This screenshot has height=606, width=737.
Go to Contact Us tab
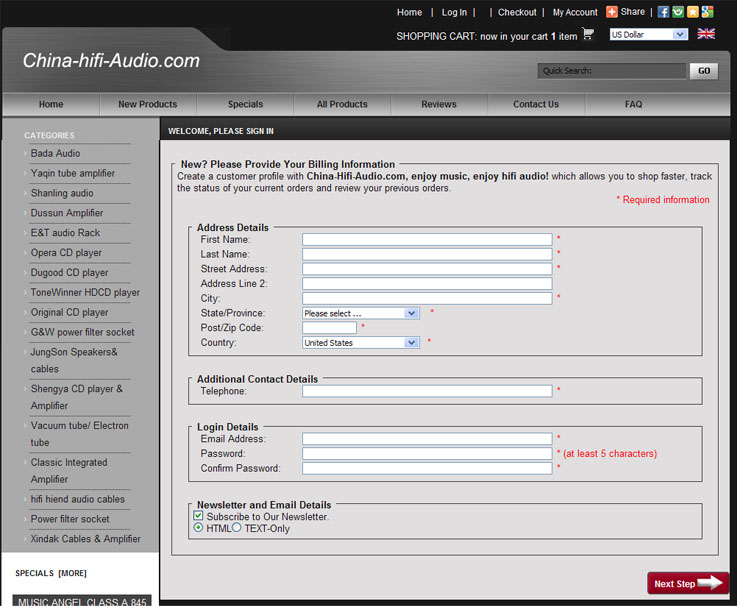pos(536,104)
